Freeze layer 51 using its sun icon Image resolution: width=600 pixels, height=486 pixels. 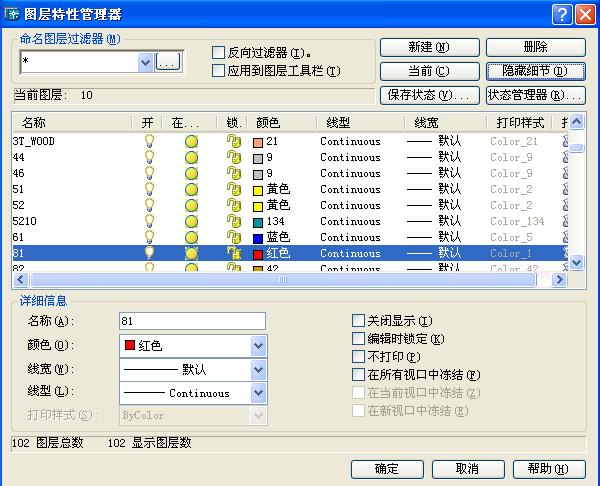(191, 189)
